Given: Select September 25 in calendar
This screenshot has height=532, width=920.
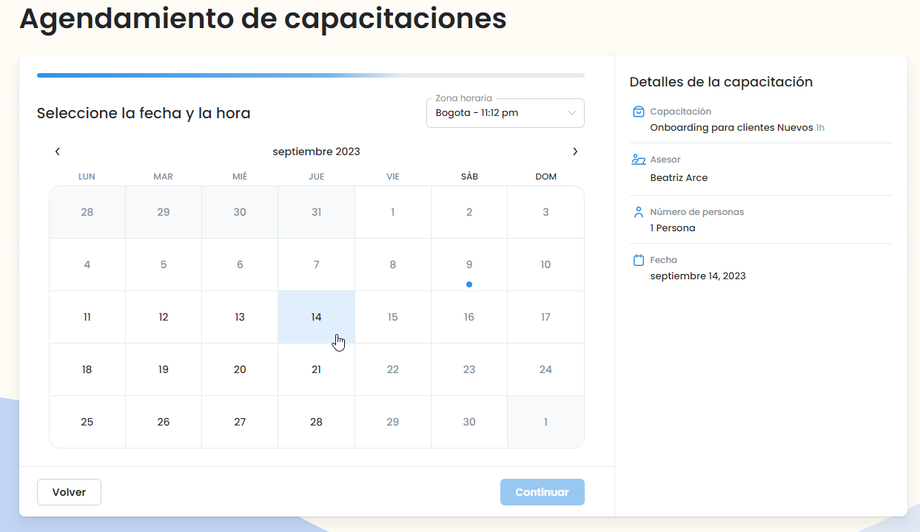Looking at the screenshot, I should coord(87,422).
